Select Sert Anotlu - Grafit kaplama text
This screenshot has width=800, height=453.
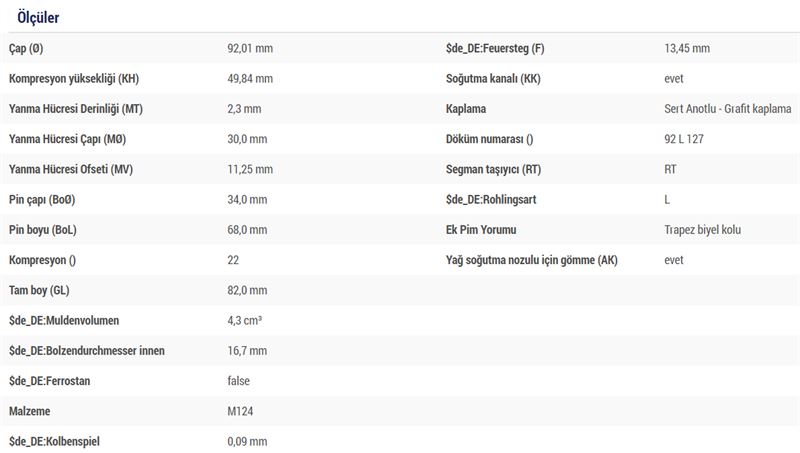point(728,109)
